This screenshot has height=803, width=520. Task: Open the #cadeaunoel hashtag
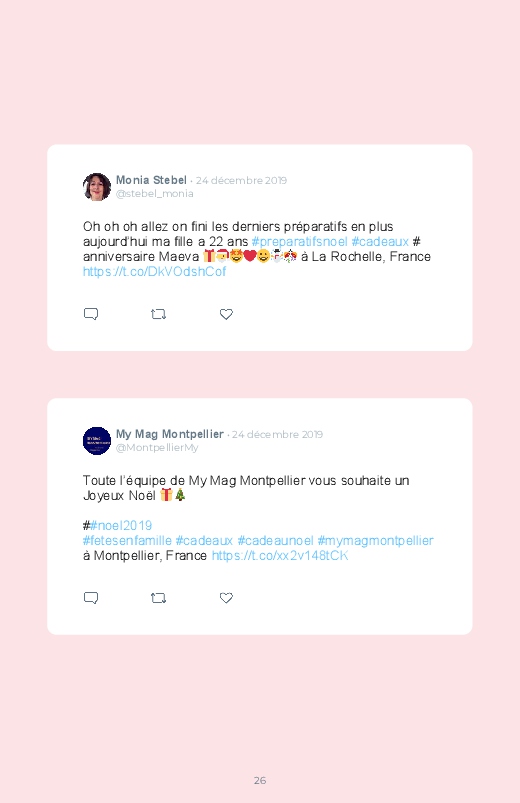(275, 541)
